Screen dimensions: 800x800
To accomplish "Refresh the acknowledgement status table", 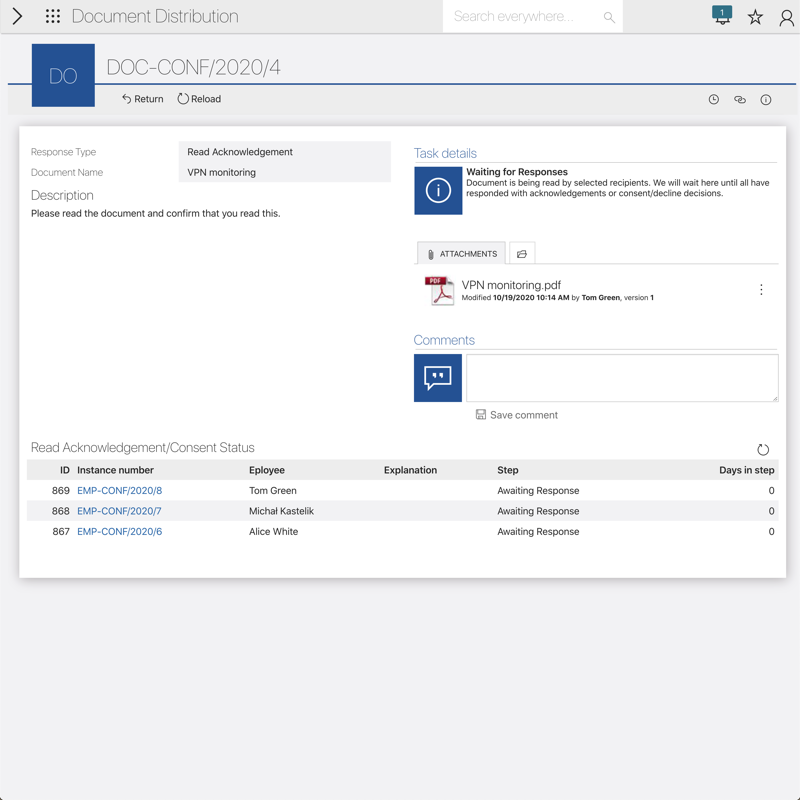I will (x=763, y=450).
